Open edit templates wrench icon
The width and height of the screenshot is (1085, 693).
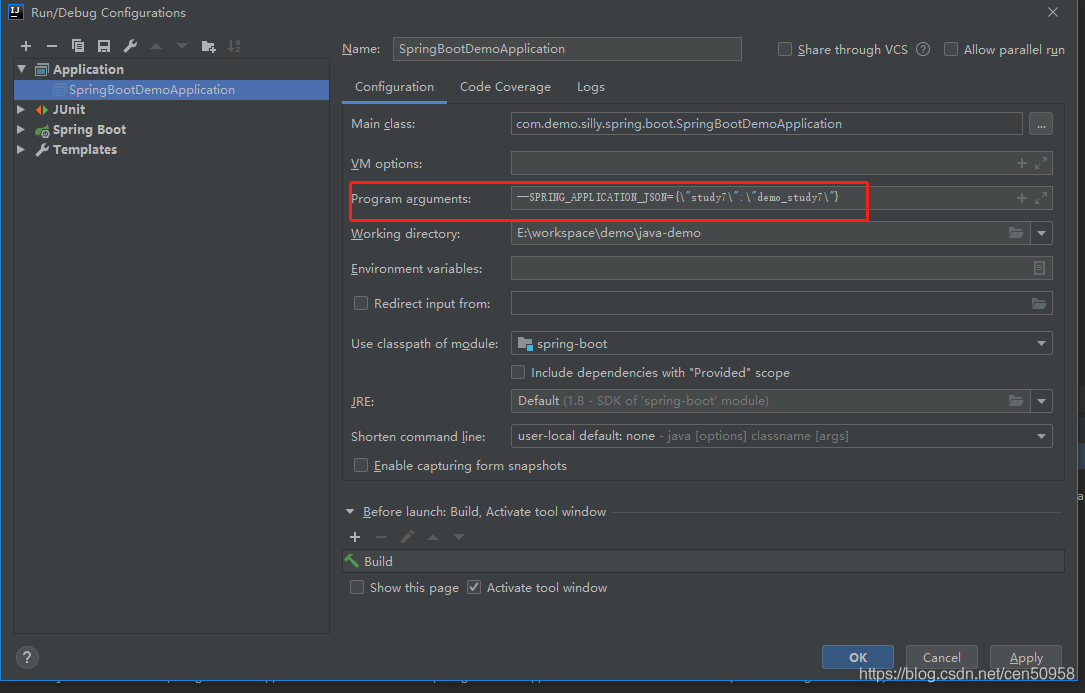[130, 46]
